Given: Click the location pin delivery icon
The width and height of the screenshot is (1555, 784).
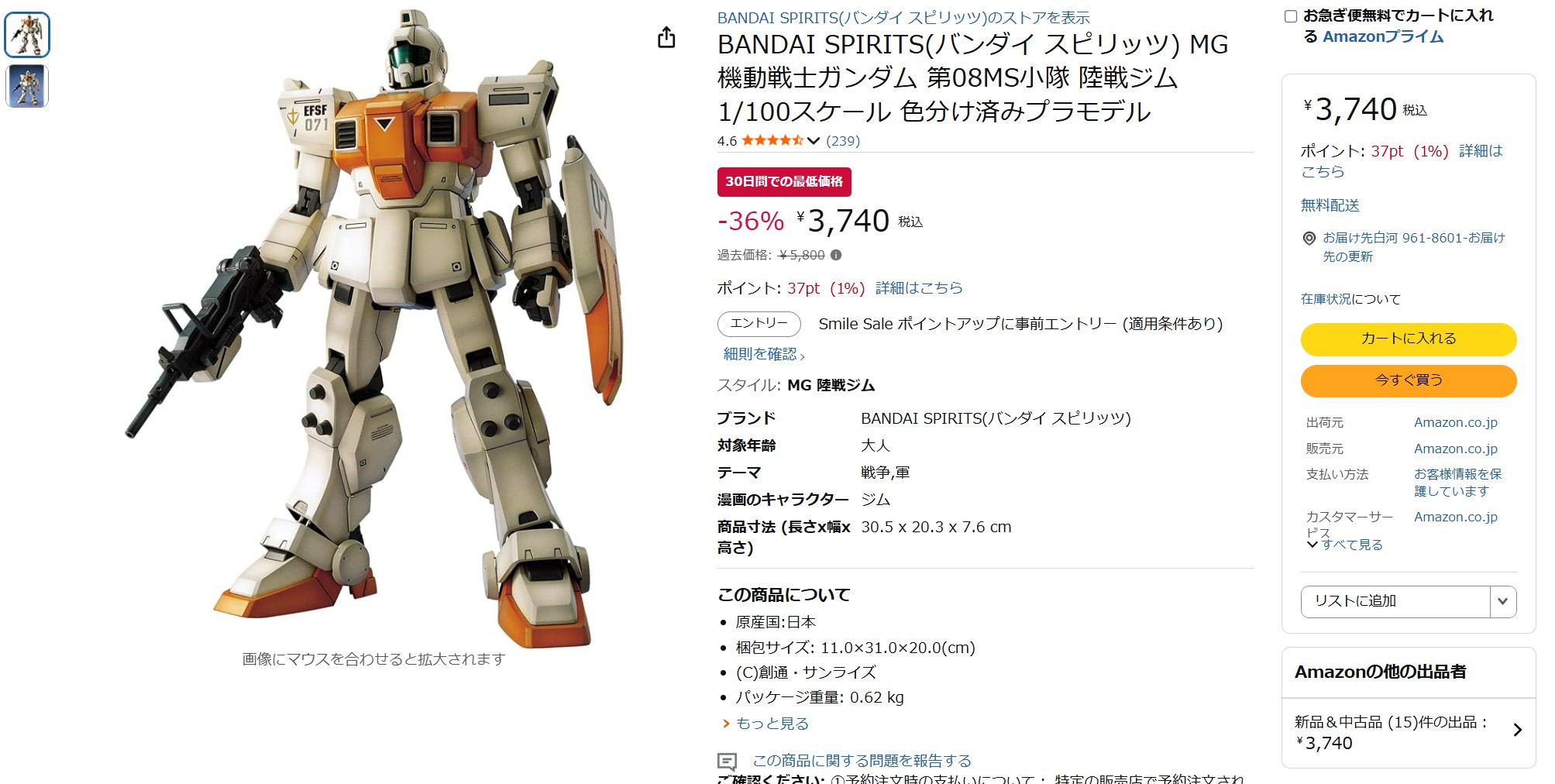Looking at the screenshot, I should coord(1309,239).
